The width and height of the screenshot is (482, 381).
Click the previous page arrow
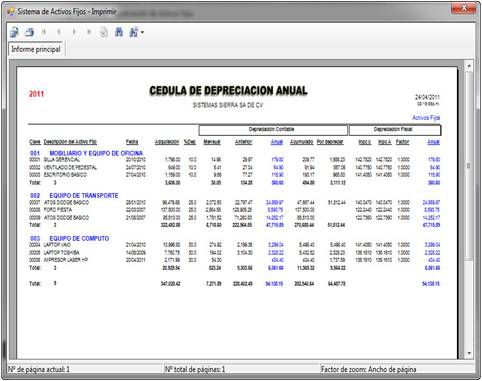59,32
